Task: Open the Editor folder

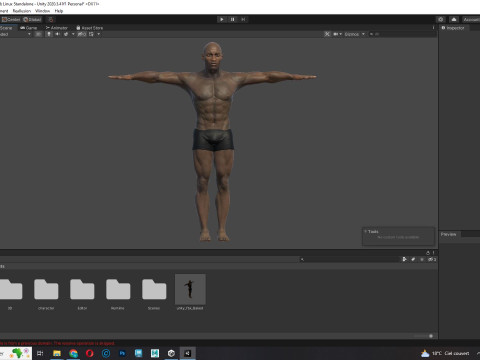Action: pos(82,294)
